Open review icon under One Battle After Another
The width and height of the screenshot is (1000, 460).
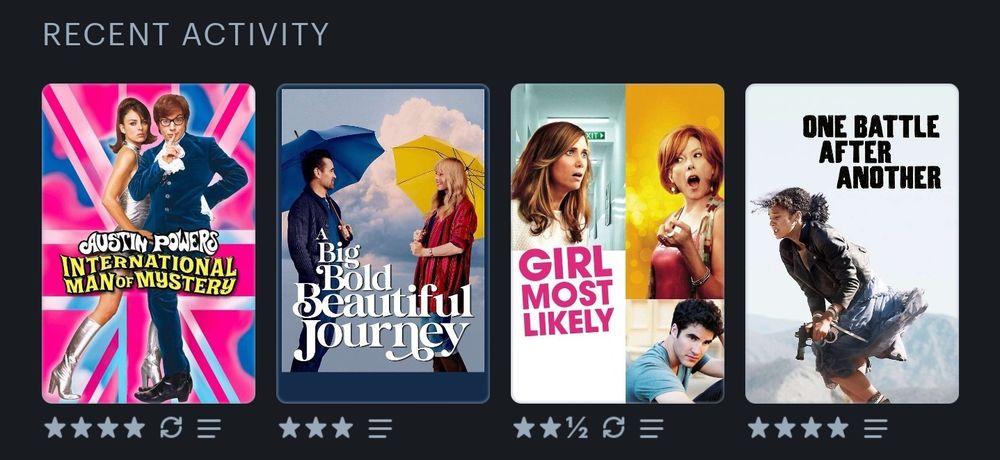(x=876, y=428)
